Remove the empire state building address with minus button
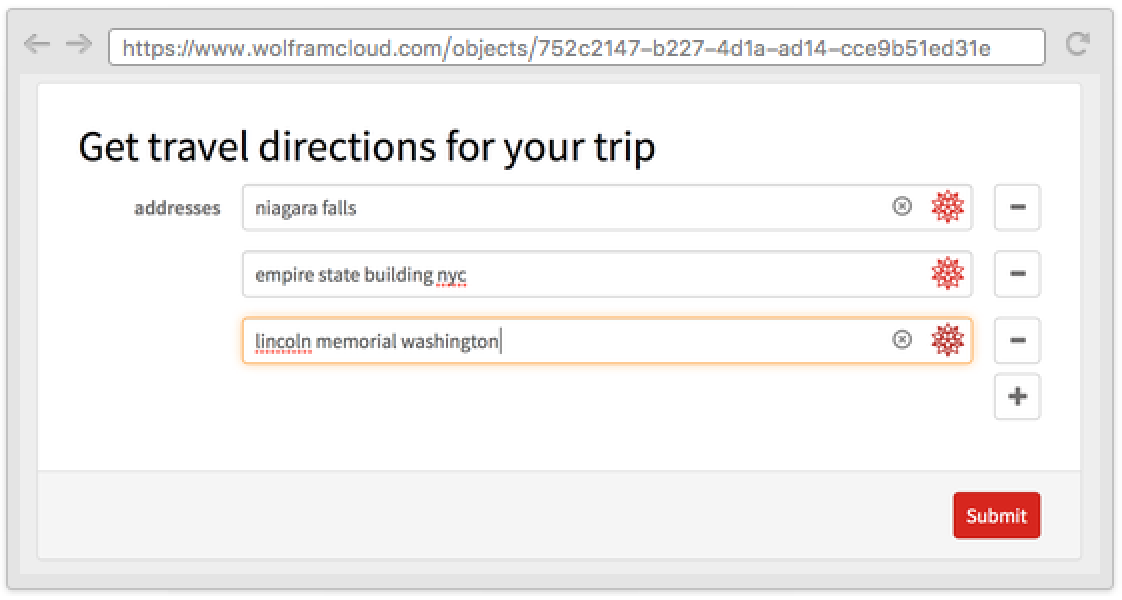Screen dimensions: 1122x600 point(1017,274)
